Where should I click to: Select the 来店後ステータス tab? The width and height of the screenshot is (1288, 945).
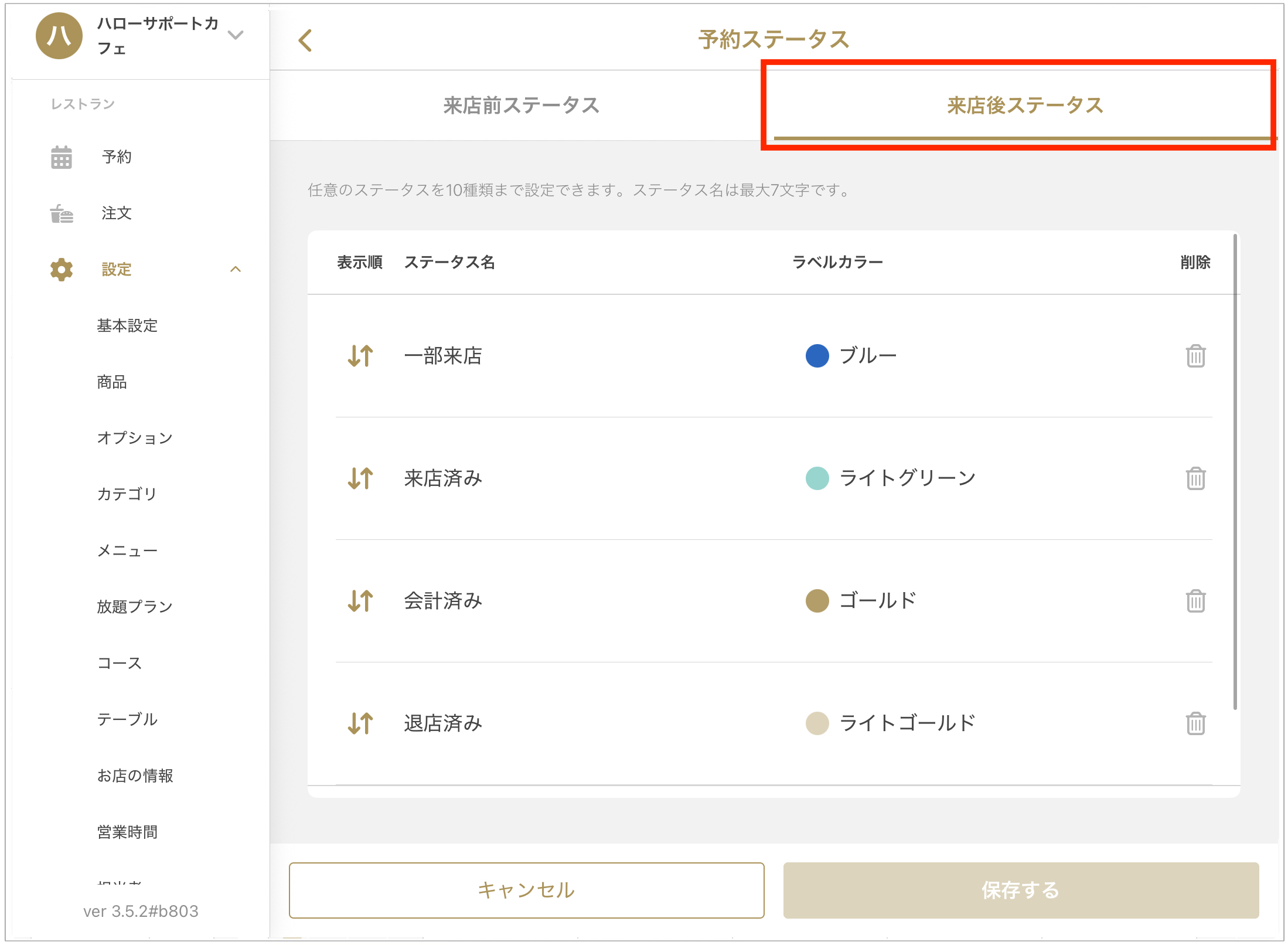click(x=1025, y=106)
